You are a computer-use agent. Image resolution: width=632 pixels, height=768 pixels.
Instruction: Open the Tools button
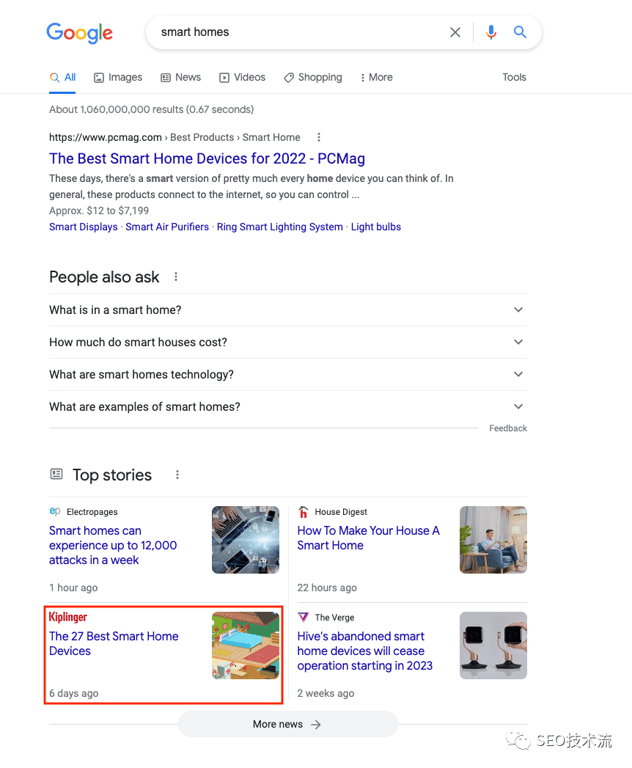coord(514,77)
